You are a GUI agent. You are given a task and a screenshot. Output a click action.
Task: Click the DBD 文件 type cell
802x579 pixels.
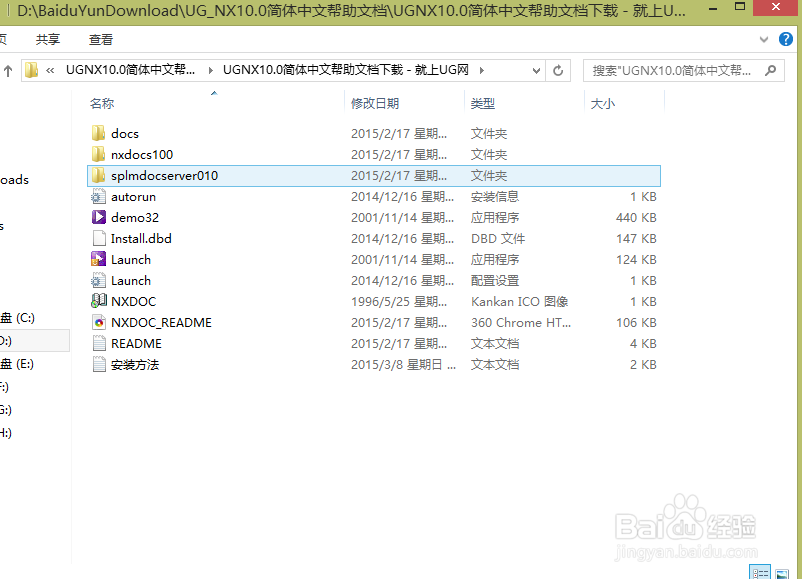click(498, 238)
